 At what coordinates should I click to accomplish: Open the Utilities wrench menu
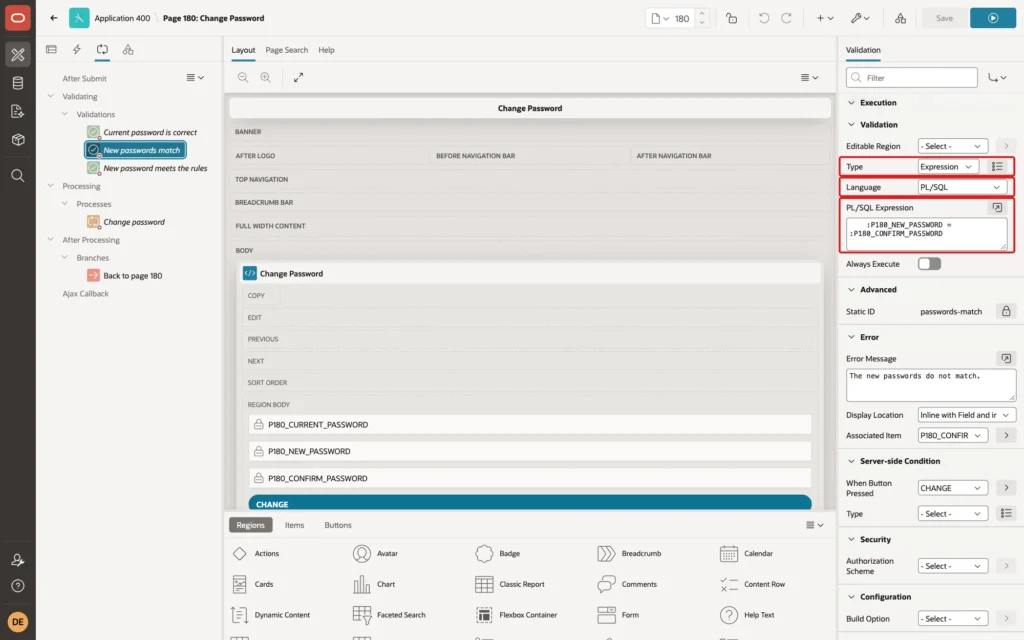point(860,18)
